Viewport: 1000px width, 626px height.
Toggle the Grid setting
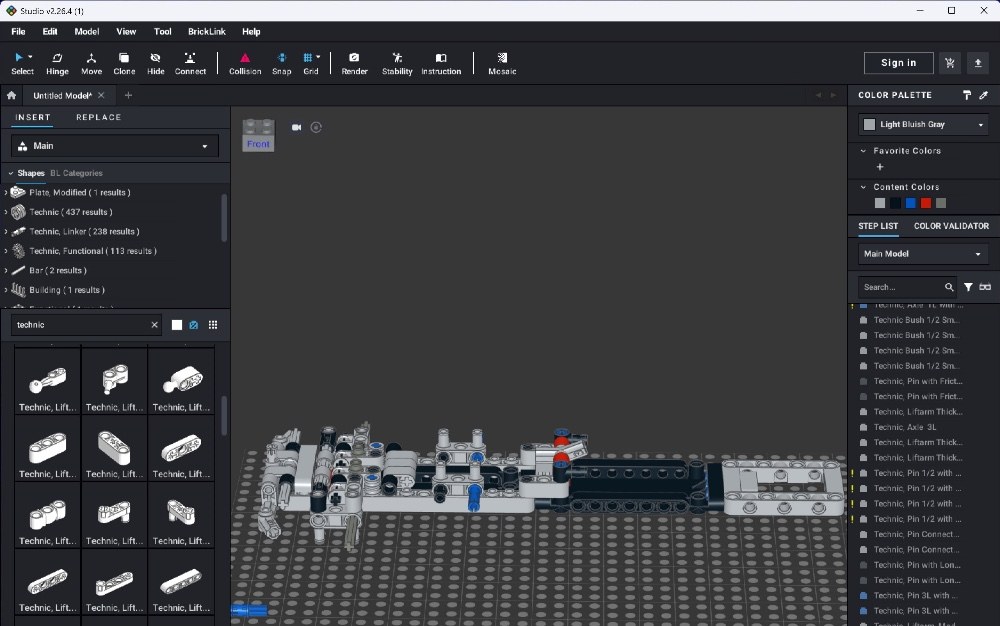pyautogui.click(x=311, y=64)
